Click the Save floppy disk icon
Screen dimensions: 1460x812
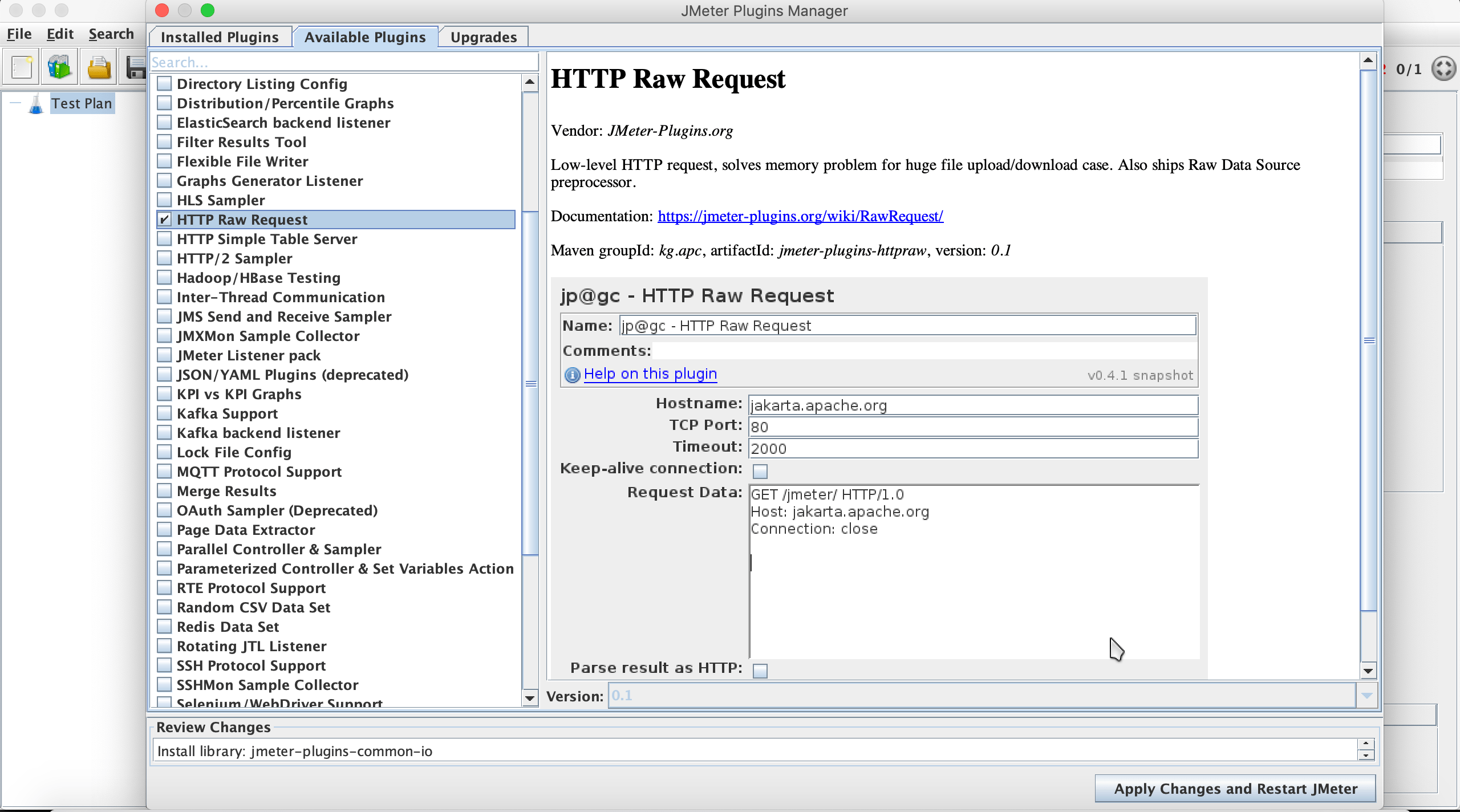pos(136,68)
